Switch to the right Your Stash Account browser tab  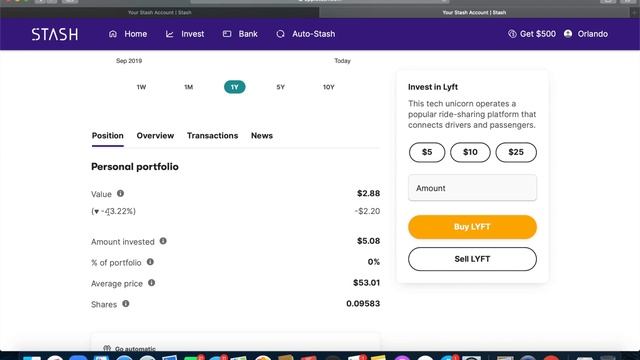[474, 13]
